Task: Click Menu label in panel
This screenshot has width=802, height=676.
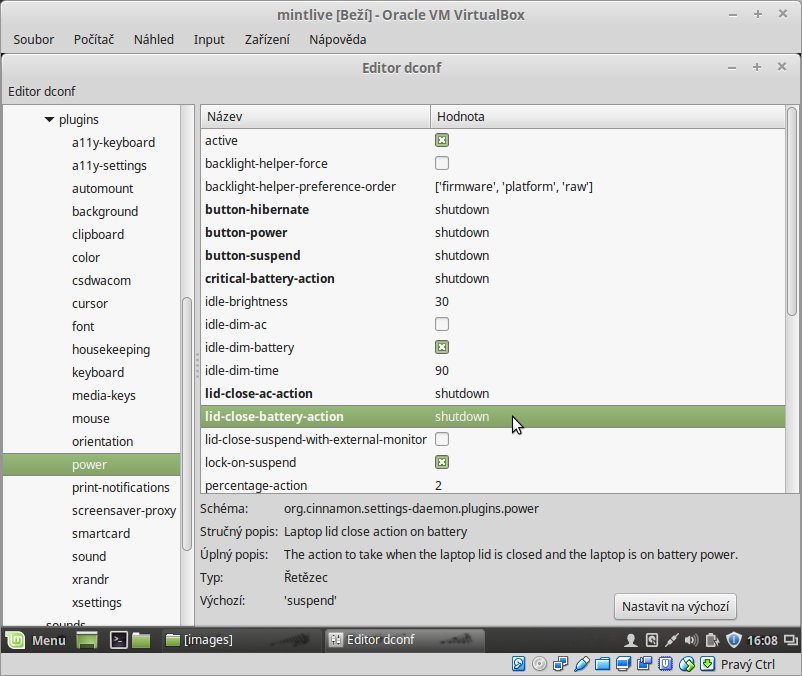Action: click(49, 640)
